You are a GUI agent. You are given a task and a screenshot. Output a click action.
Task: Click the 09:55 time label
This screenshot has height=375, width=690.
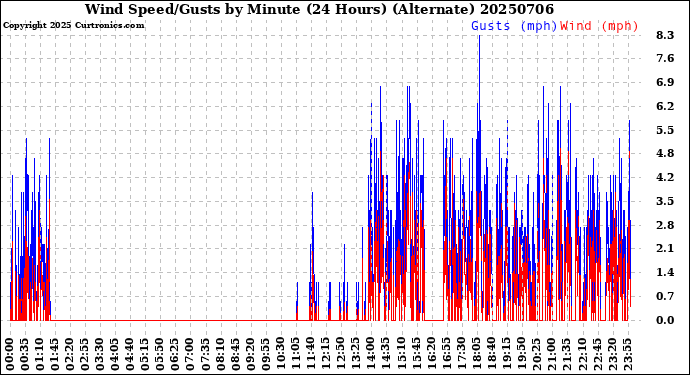[x=266, y=354]
